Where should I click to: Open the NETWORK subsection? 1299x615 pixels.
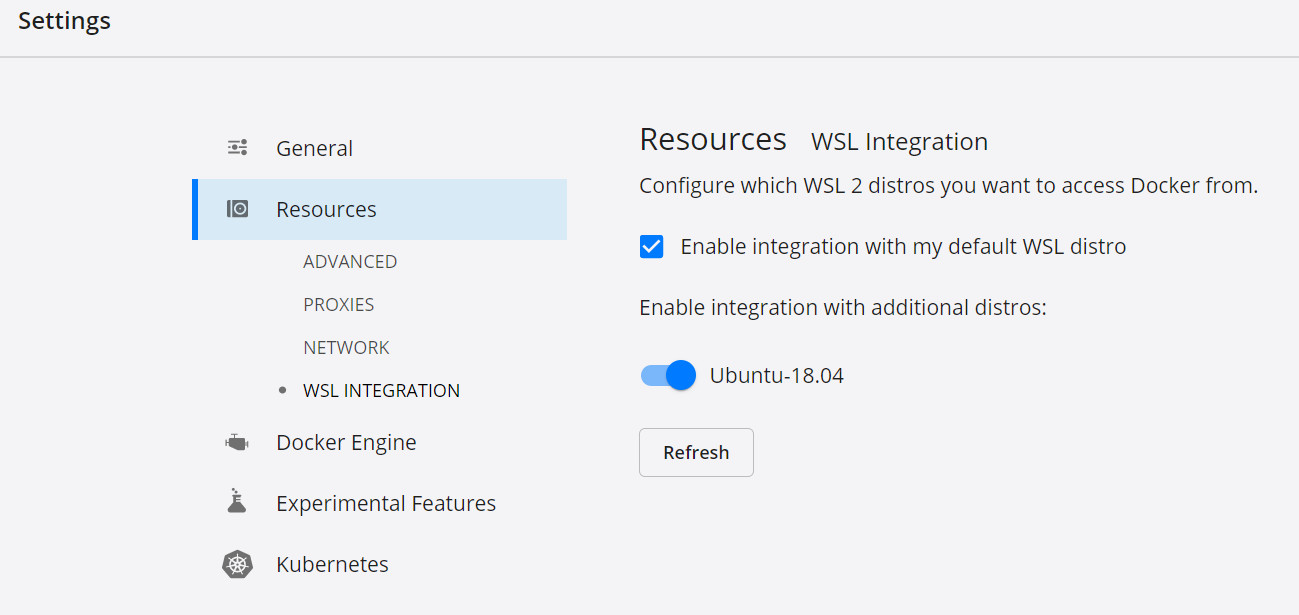(x=347, y=347)
